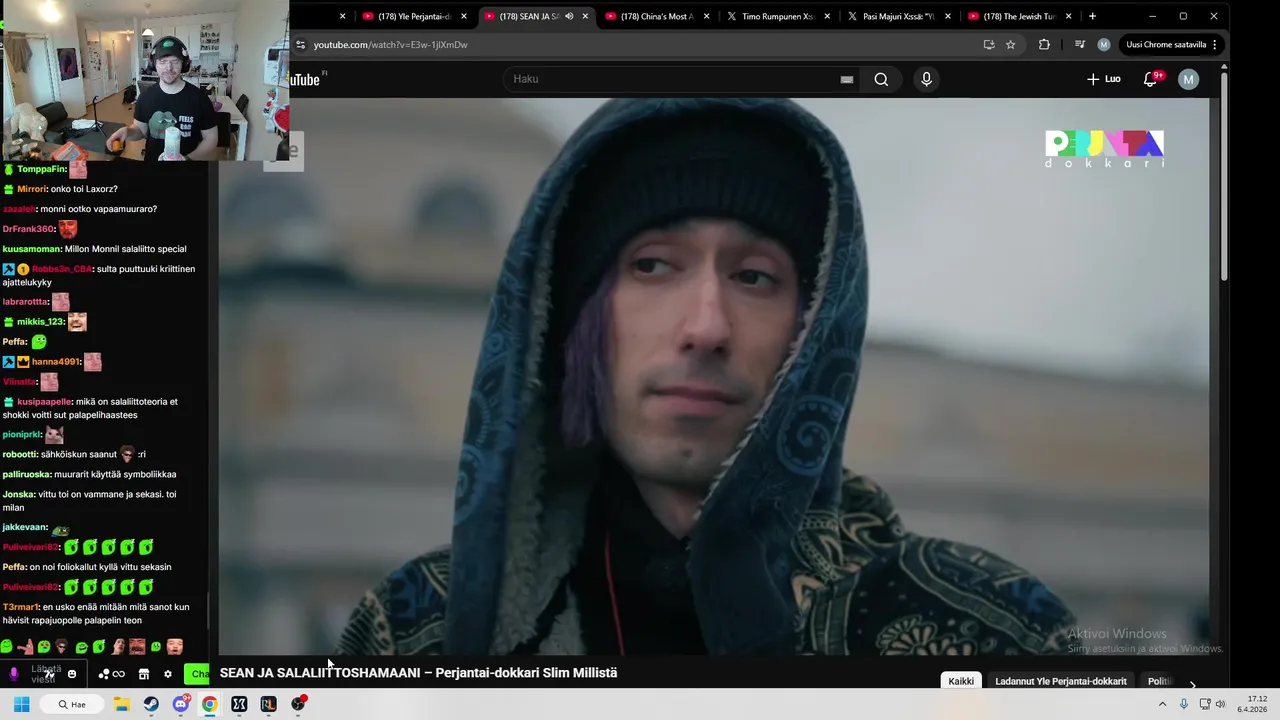Click username kuusamoman in chat

[32, 249]
